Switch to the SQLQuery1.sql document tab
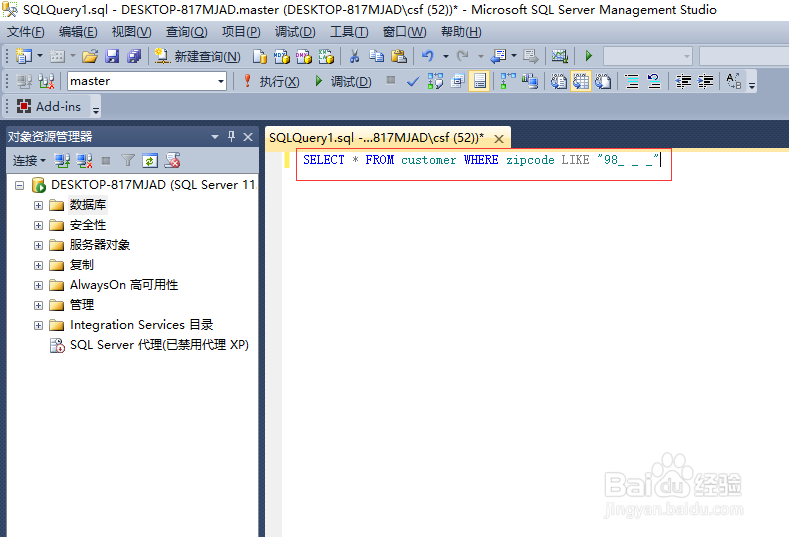The height and width of the screenshot is (537, 789). [x=376, y=138]
